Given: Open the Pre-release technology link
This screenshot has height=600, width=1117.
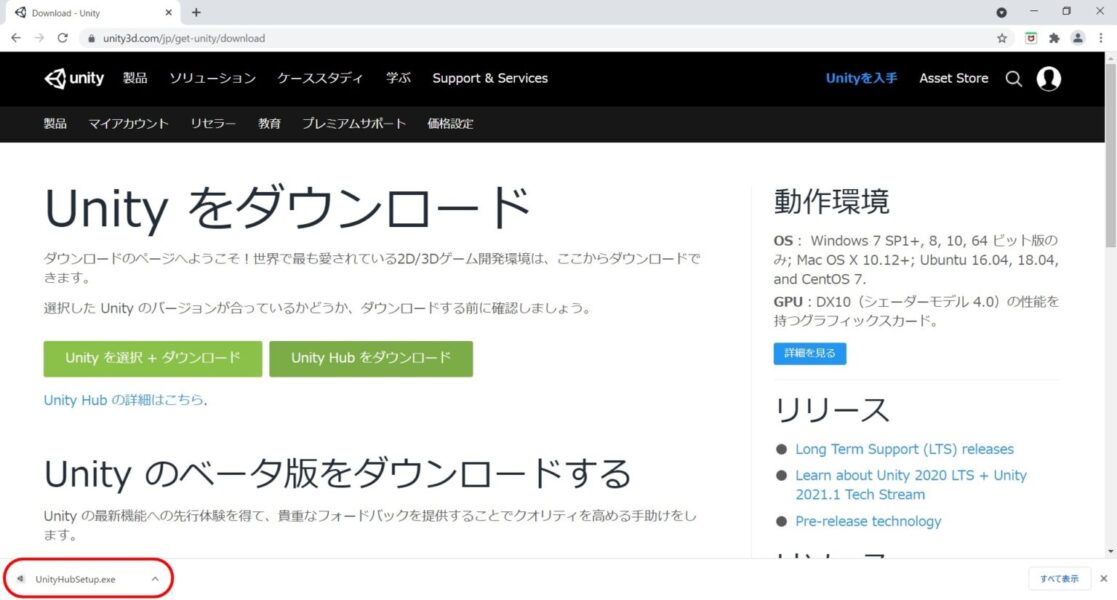Looking at the screenshot, I should tap(868, 521).
